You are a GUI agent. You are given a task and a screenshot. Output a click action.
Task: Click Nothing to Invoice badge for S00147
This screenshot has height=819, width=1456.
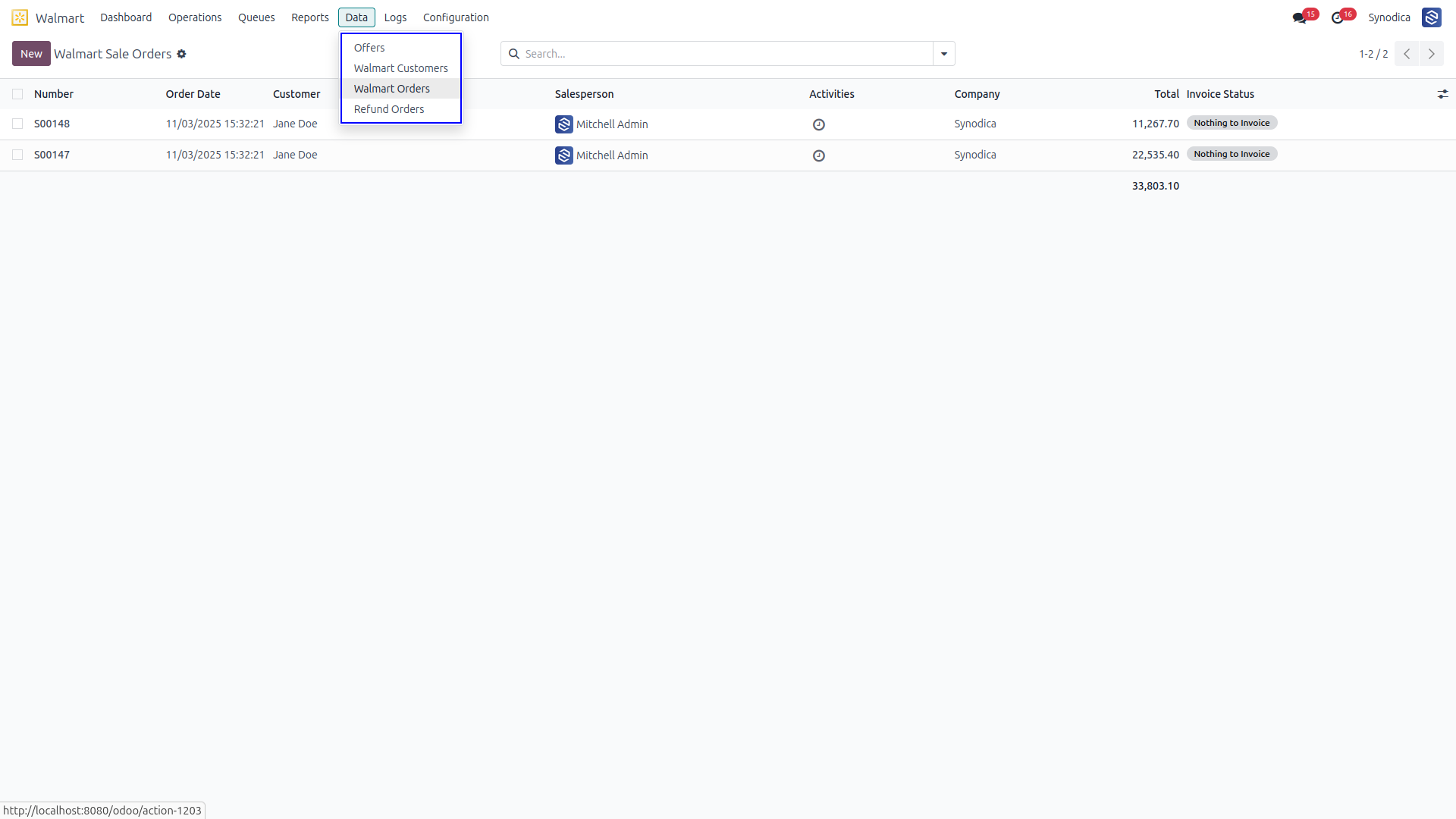coord(1232,154)
